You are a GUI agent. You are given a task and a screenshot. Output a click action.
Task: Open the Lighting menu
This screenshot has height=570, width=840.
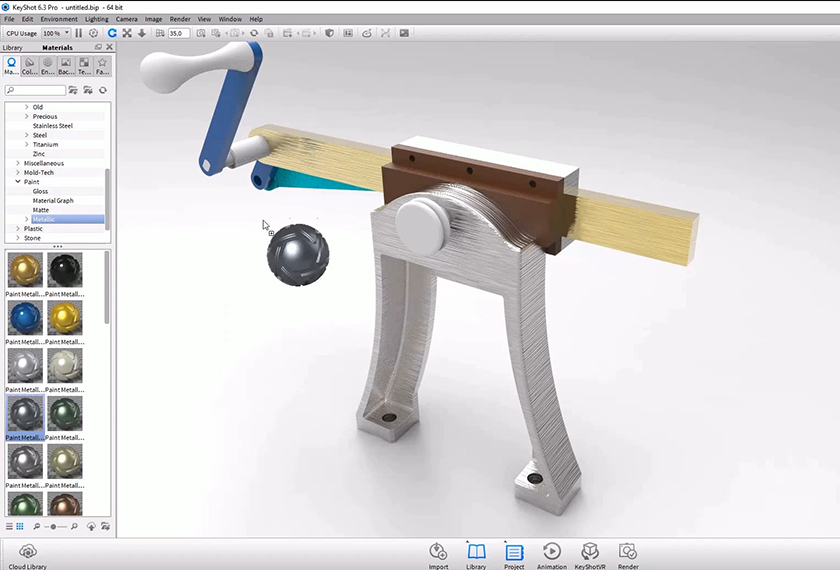click(97, 19)
